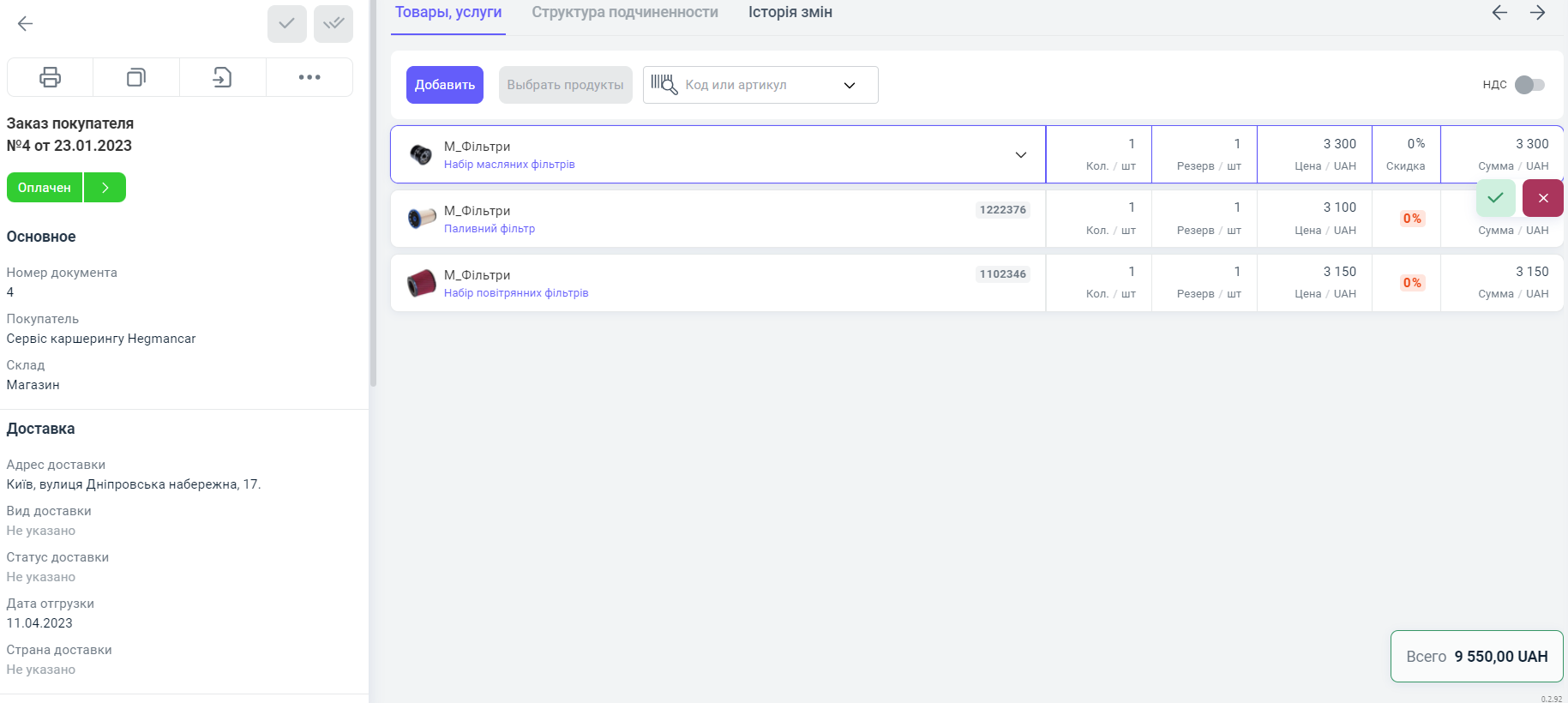Toggle the НДС switch

1529,85
